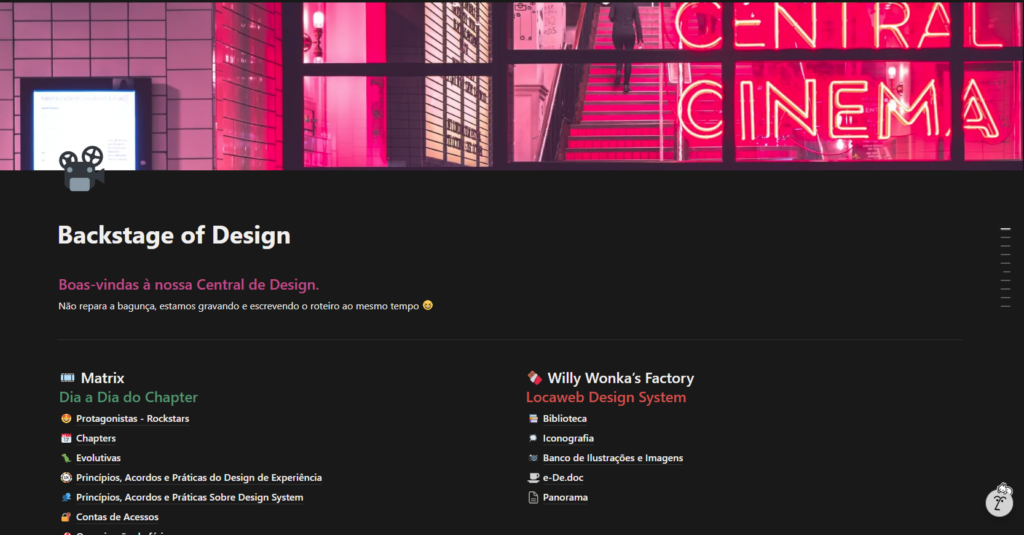1024x535 pixels.
Task: Click the document icon beside Panorama
Action: (533, 497)
